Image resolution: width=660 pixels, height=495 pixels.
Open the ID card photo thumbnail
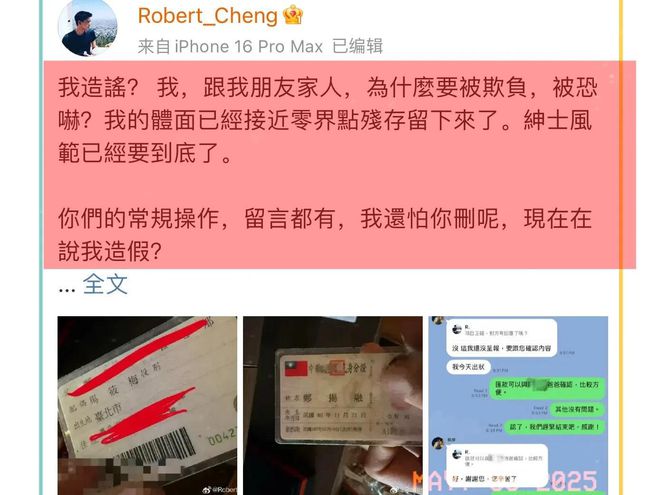point(333,405)
